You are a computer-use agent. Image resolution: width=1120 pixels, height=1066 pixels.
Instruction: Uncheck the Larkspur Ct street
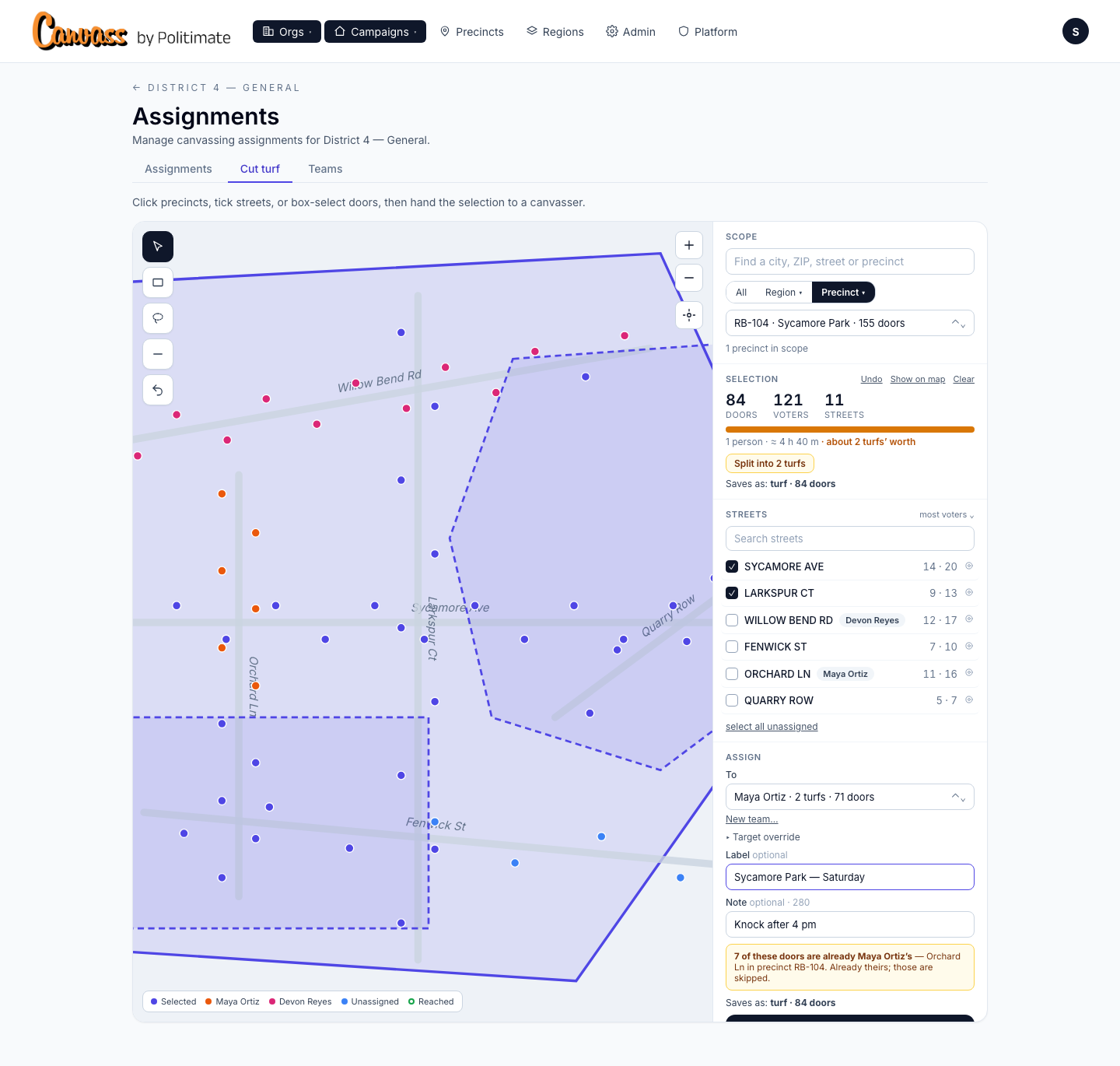point(732,593)
